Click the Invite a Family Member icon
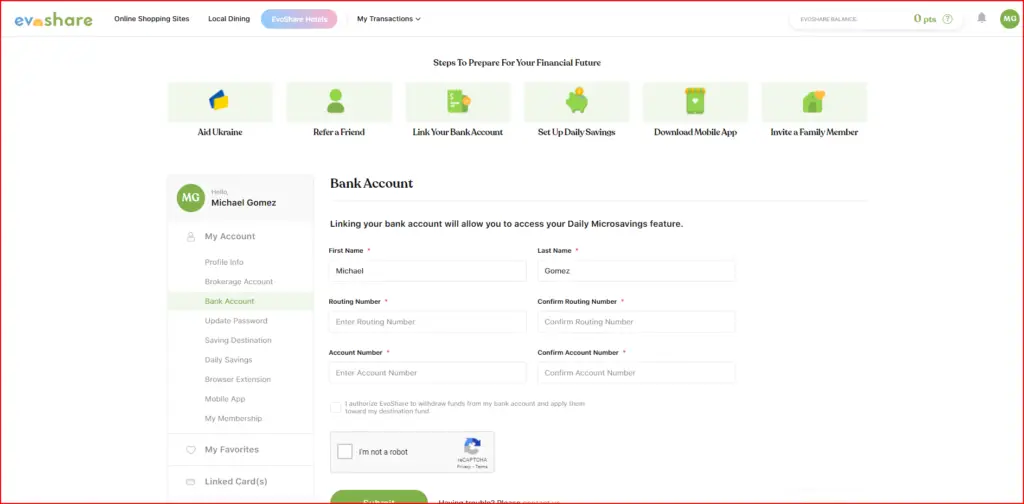The image size is (1024, 504). 814,101
